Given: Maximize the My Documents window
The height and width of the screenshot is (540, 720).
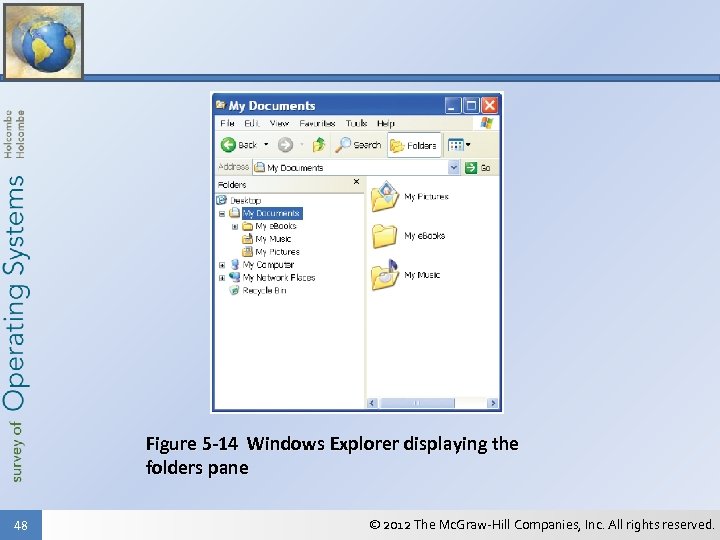Looking at the screenshot, I should 471,106.
